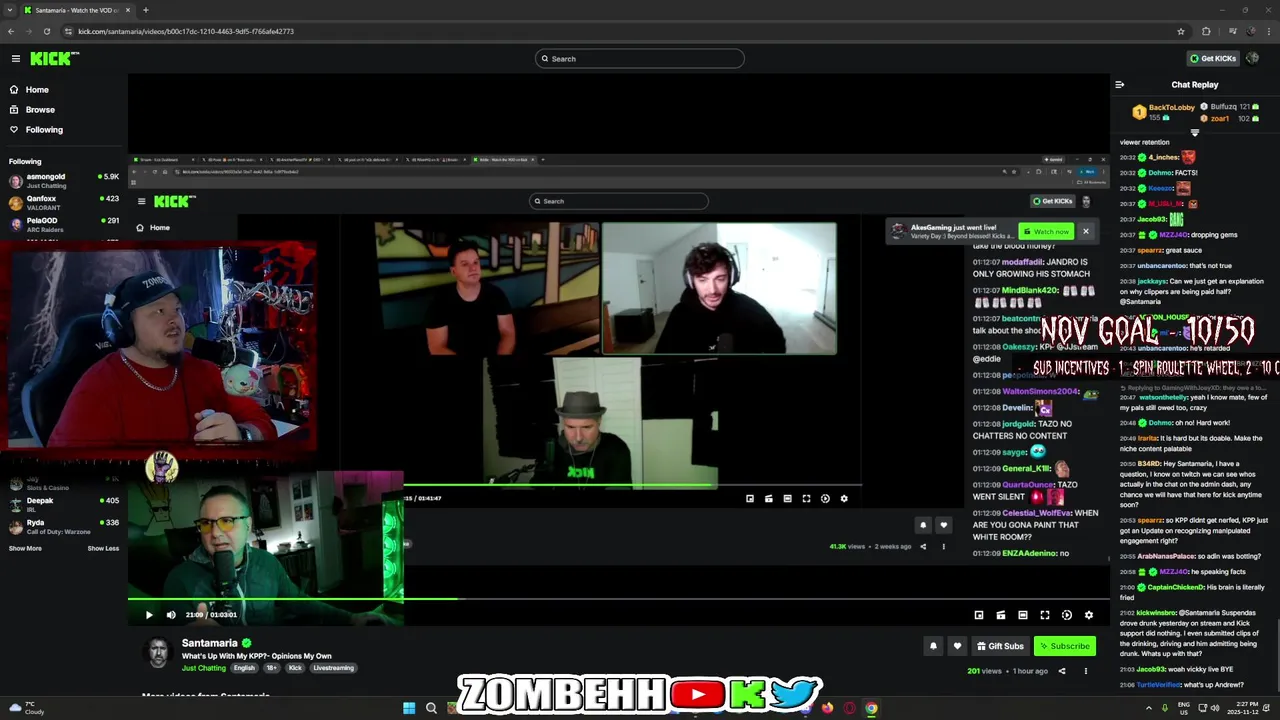This screenshot has width=1280, height=720.
Task: Open main player settings gear
Action: (1089, 615)
